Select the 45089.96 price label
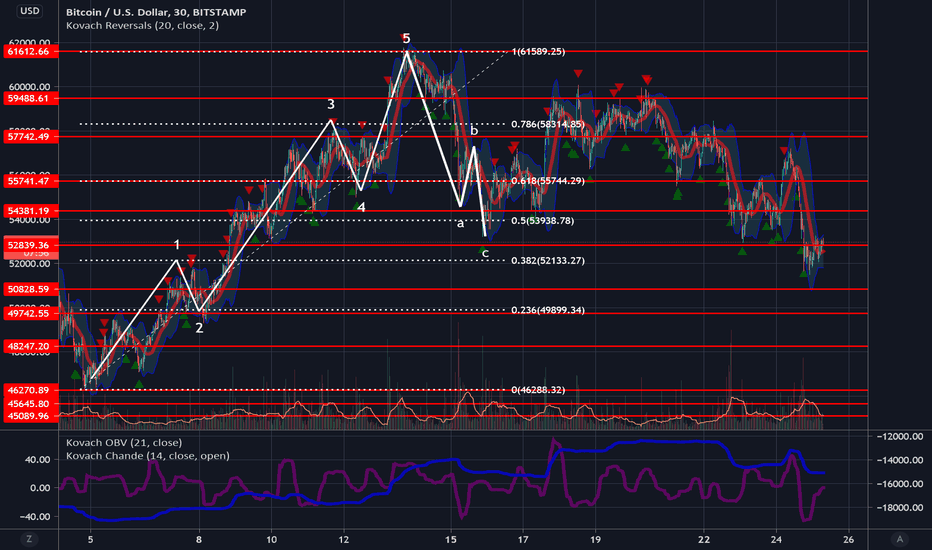 tap(31, 416)
